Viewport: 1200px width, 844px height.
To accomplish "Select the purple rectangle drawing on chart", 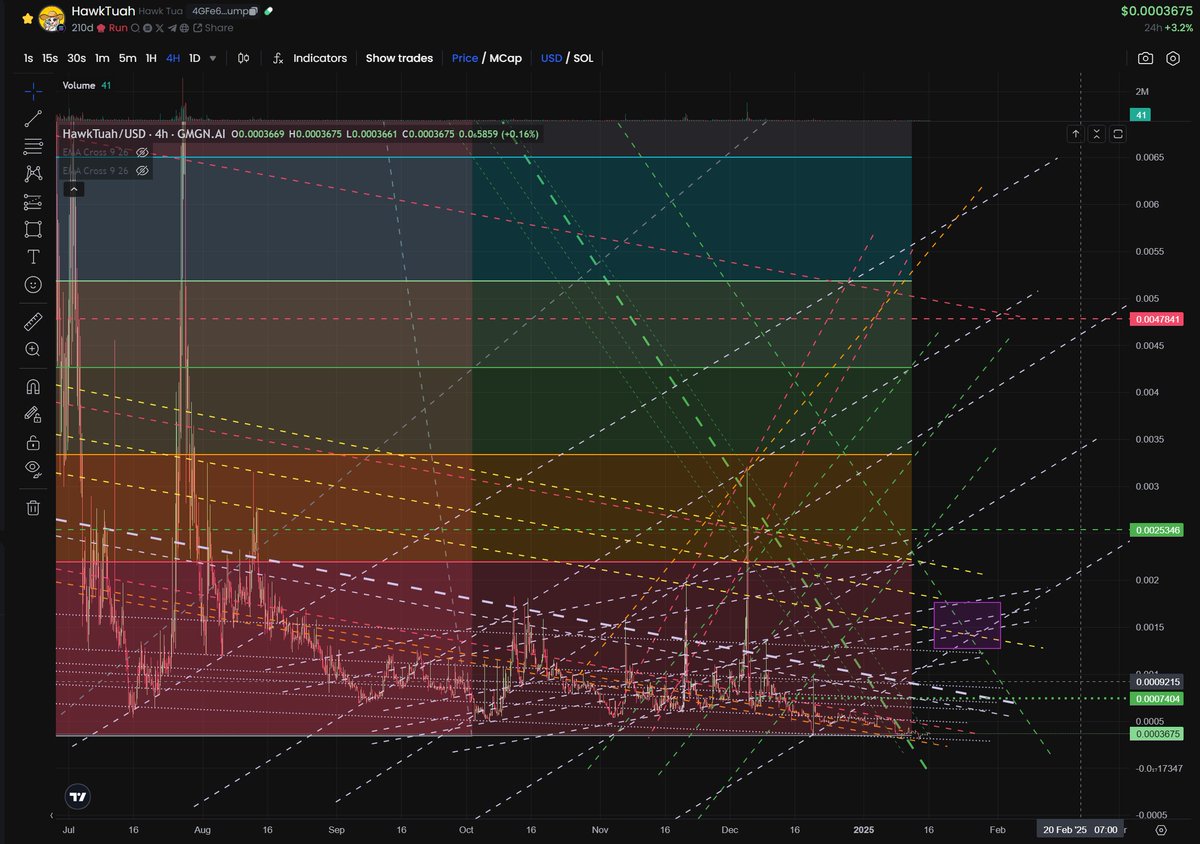I will (967, 625).
